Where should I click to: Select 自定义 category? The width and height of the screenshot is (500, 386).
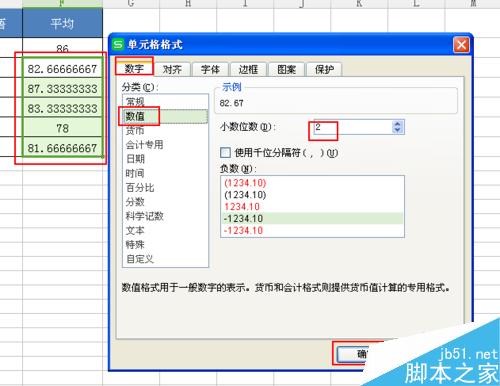point(165,259)
